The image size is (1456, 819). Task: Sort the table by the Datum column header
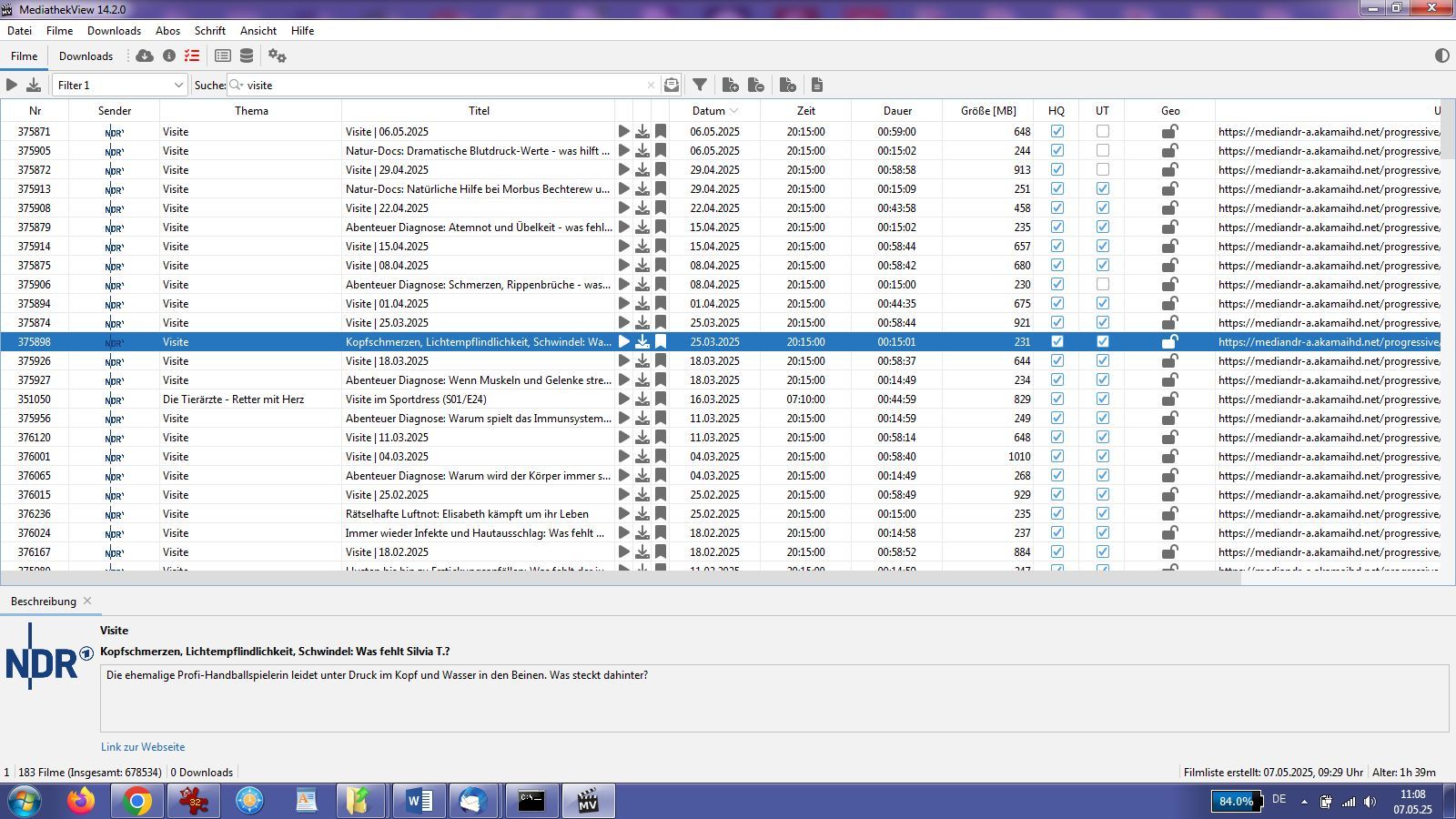tap(714, 110)
